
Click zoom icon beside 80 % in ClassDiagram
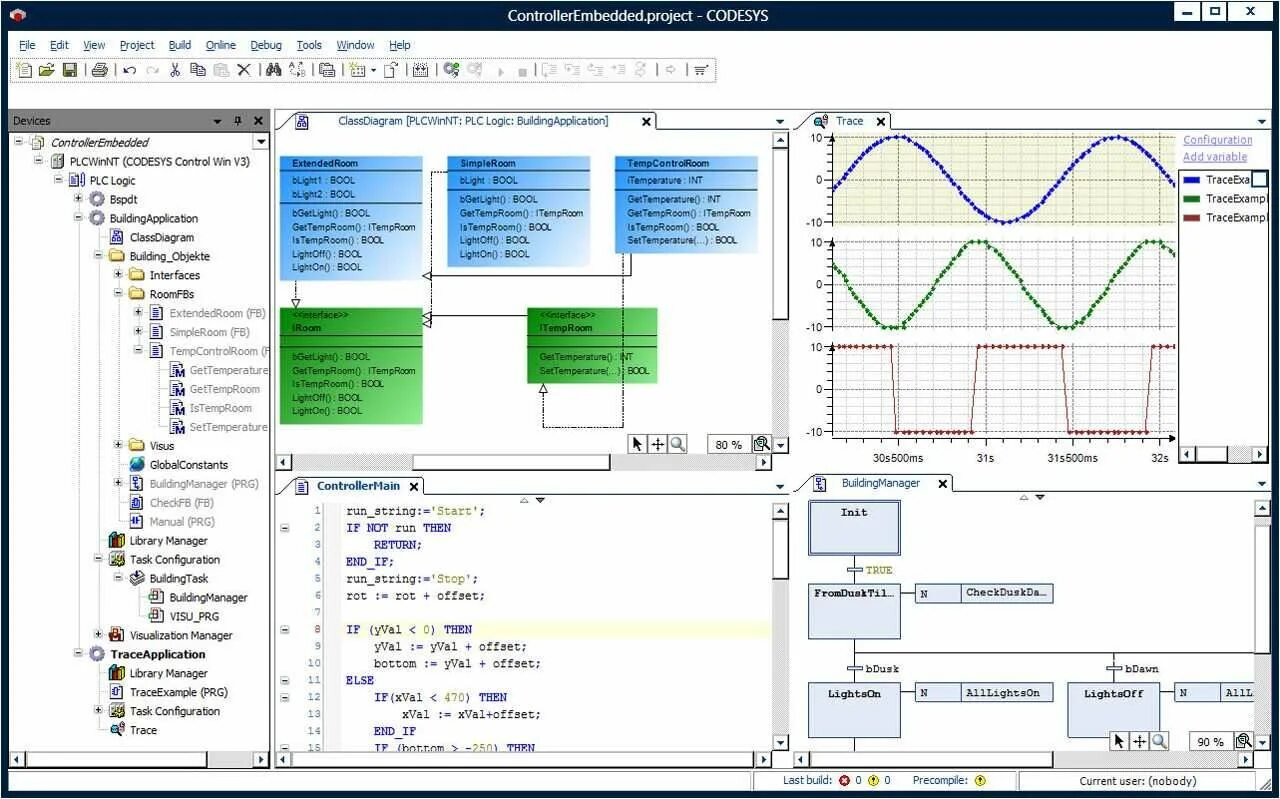coord(761,444)
